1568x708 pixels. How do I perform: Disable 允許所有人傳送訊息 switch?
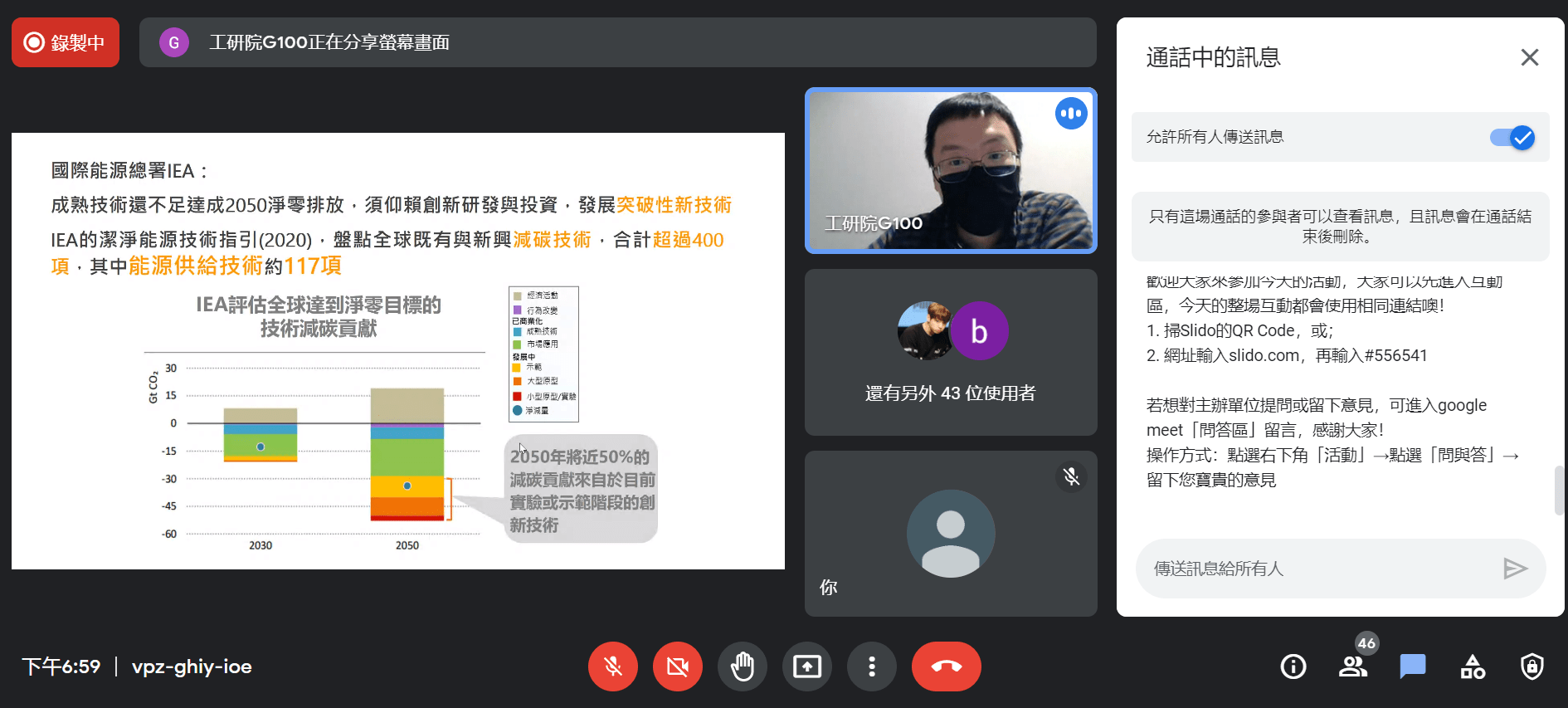click(1512, 138)
